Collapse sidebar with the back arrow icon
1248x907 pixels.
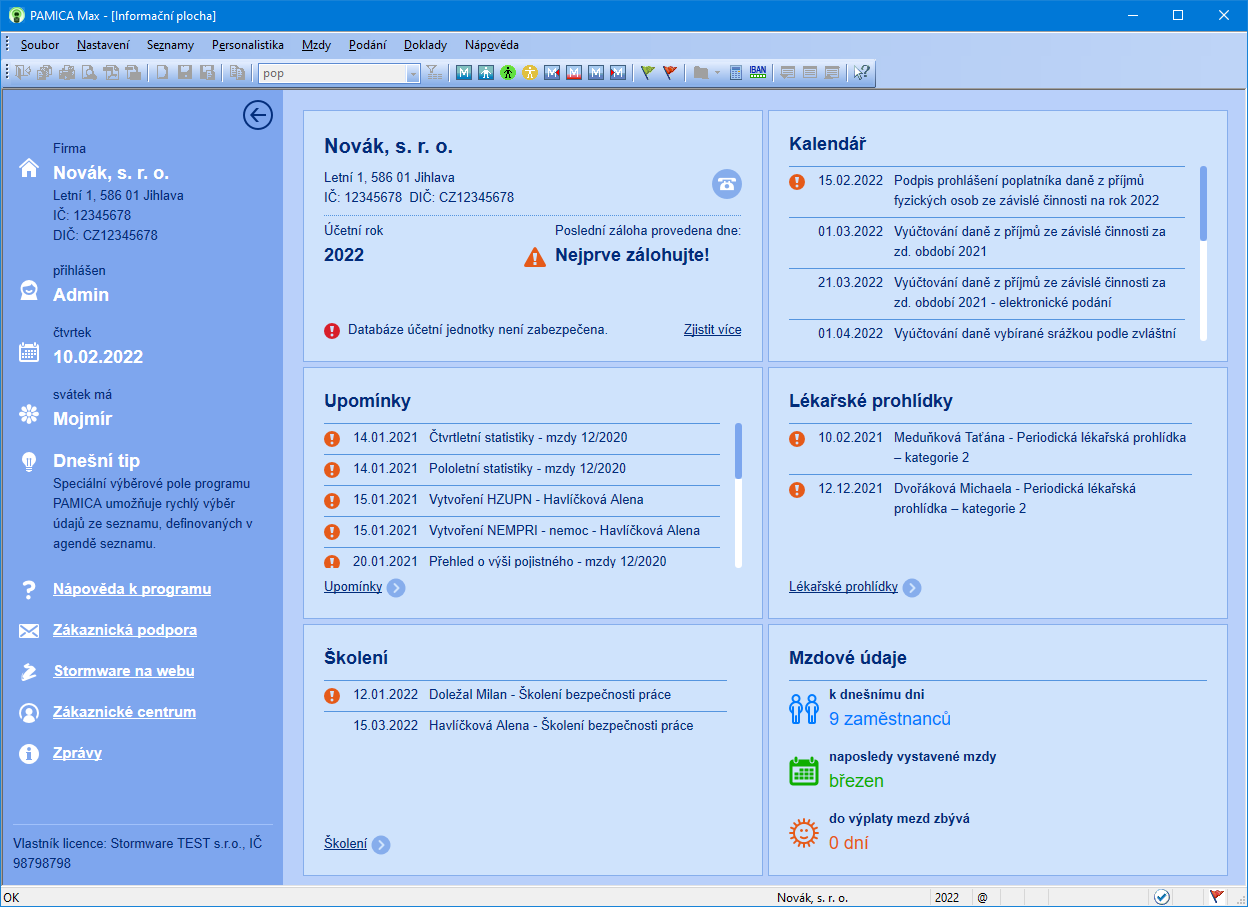pos(257,116)
